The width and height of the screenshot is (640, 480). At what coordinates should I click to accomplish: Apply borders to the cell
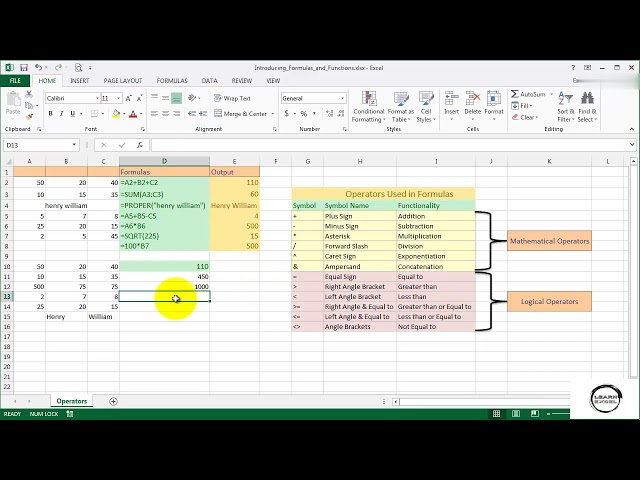94,114
